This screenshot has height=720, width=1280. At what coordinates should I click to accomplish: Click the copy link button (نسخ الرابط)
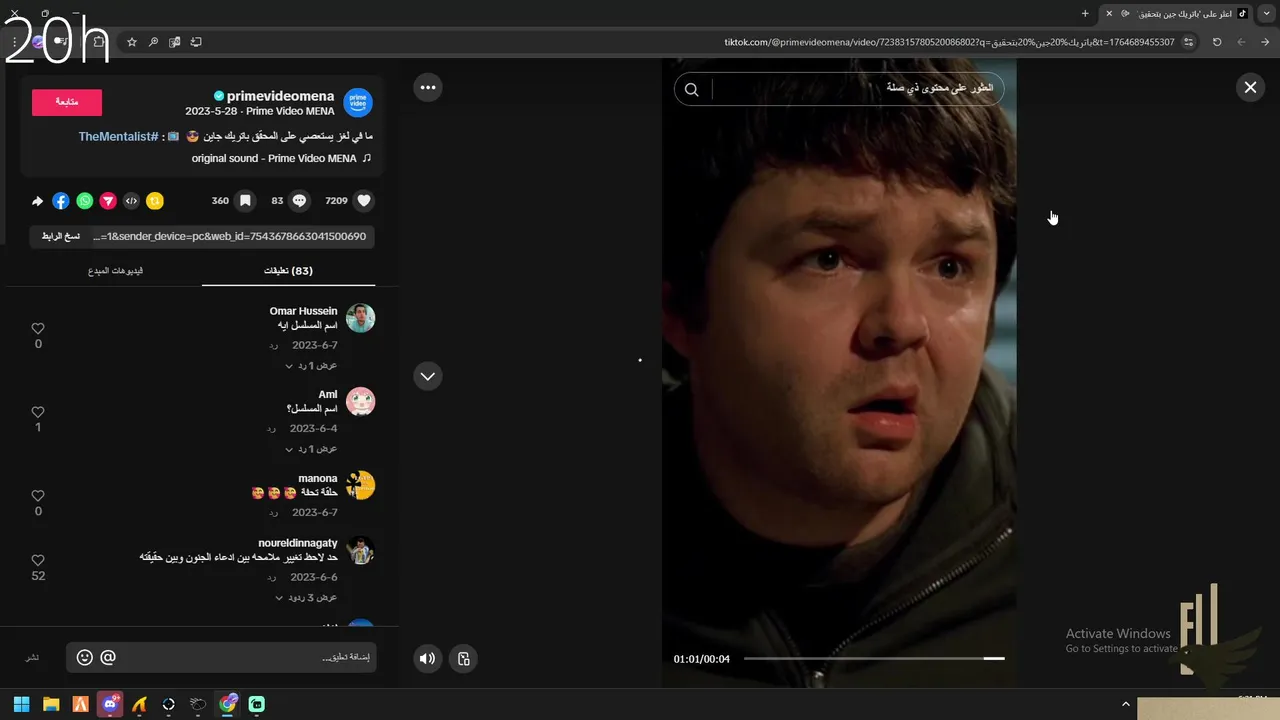pyautogui.click(x=59, y=236)
